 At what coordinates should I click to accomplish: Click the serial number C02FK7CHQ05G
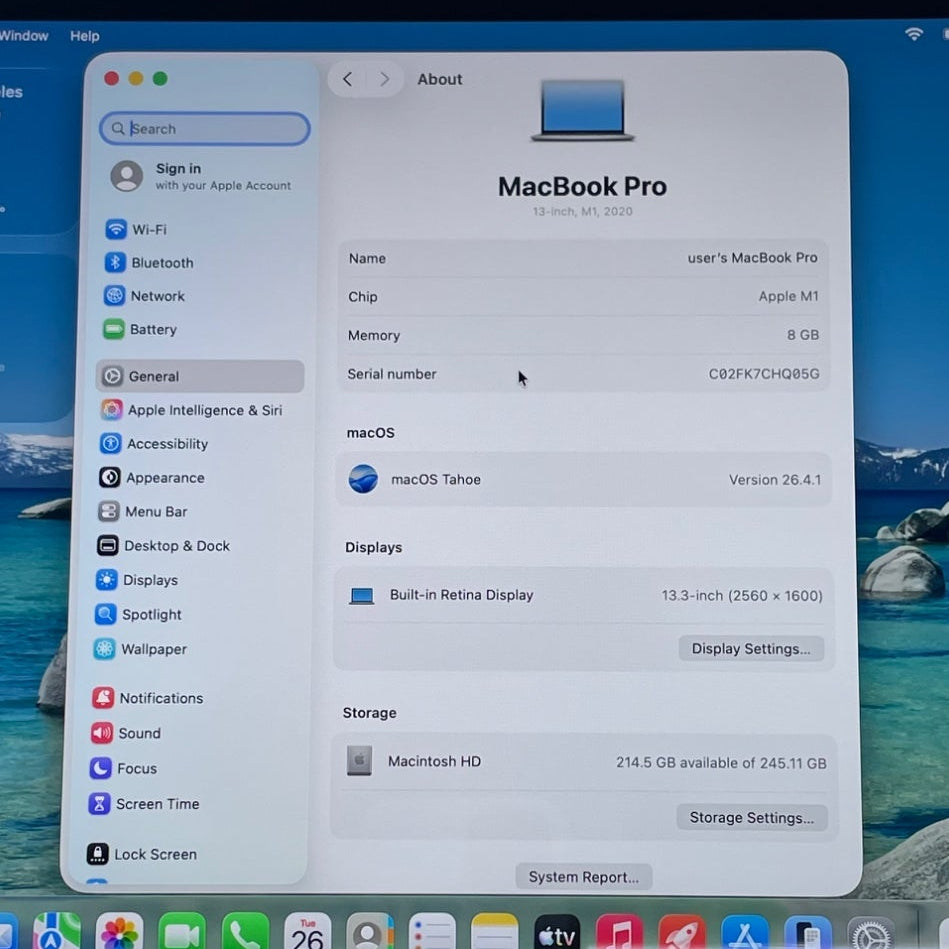764,374
